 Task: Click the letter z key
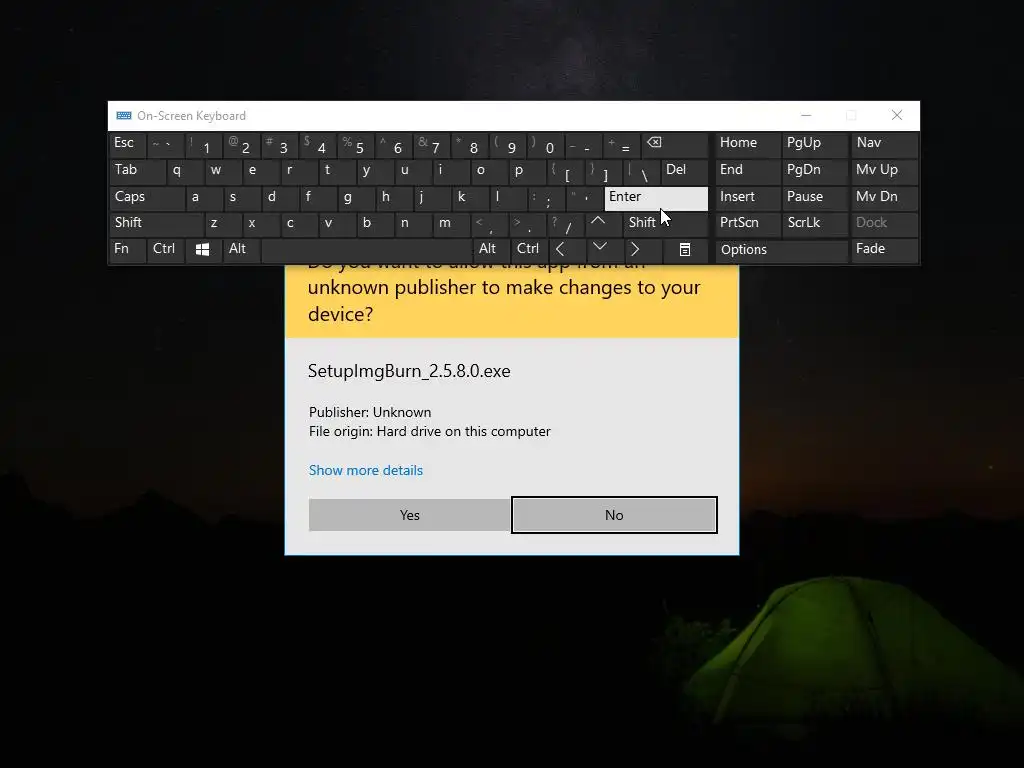pyautogui.click(x=222, y=223)
